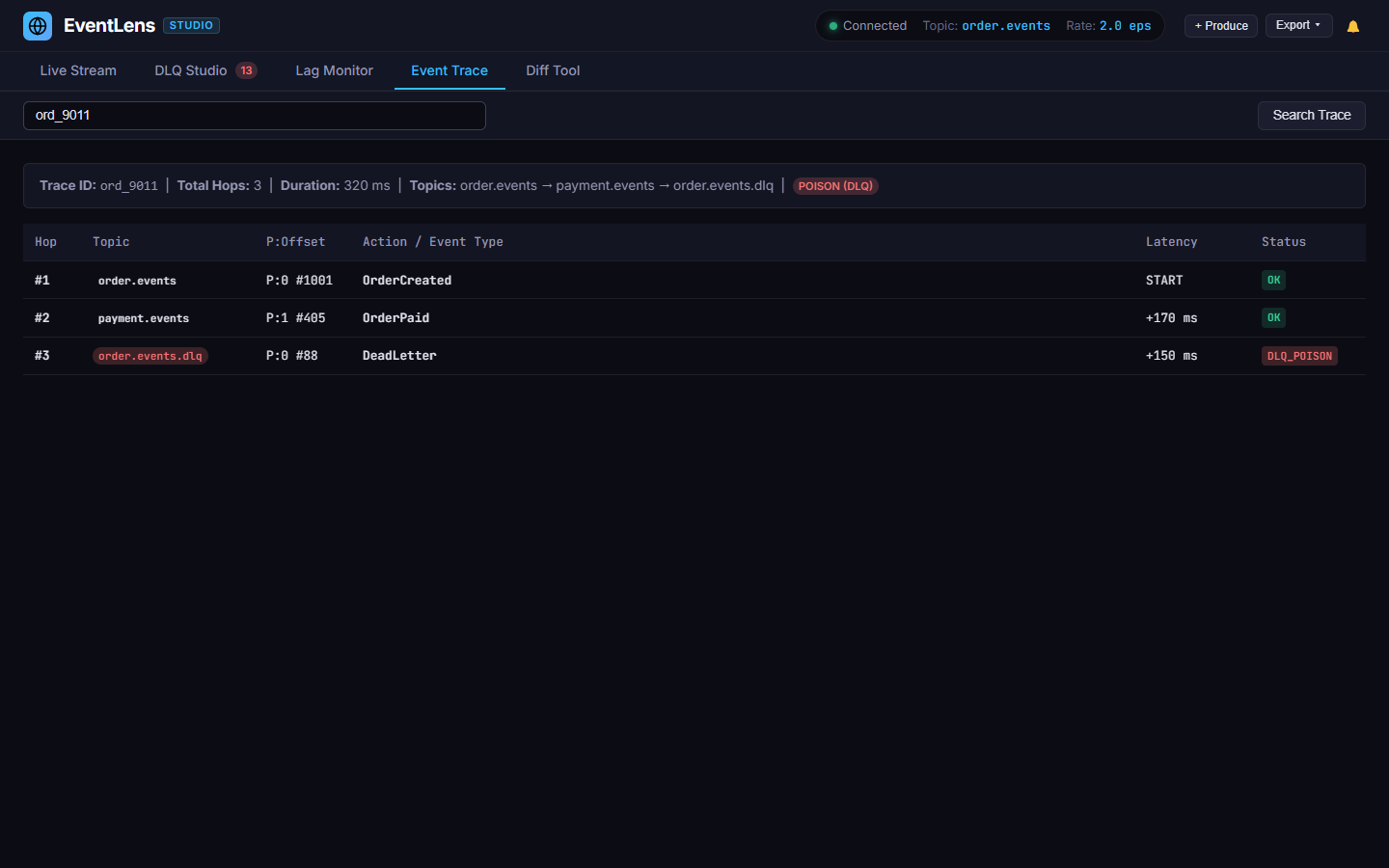The width and height of the screenshot is (1389, 868).
Task: Click the order.events topic in hop #1
Action: [x=137, y=281]
